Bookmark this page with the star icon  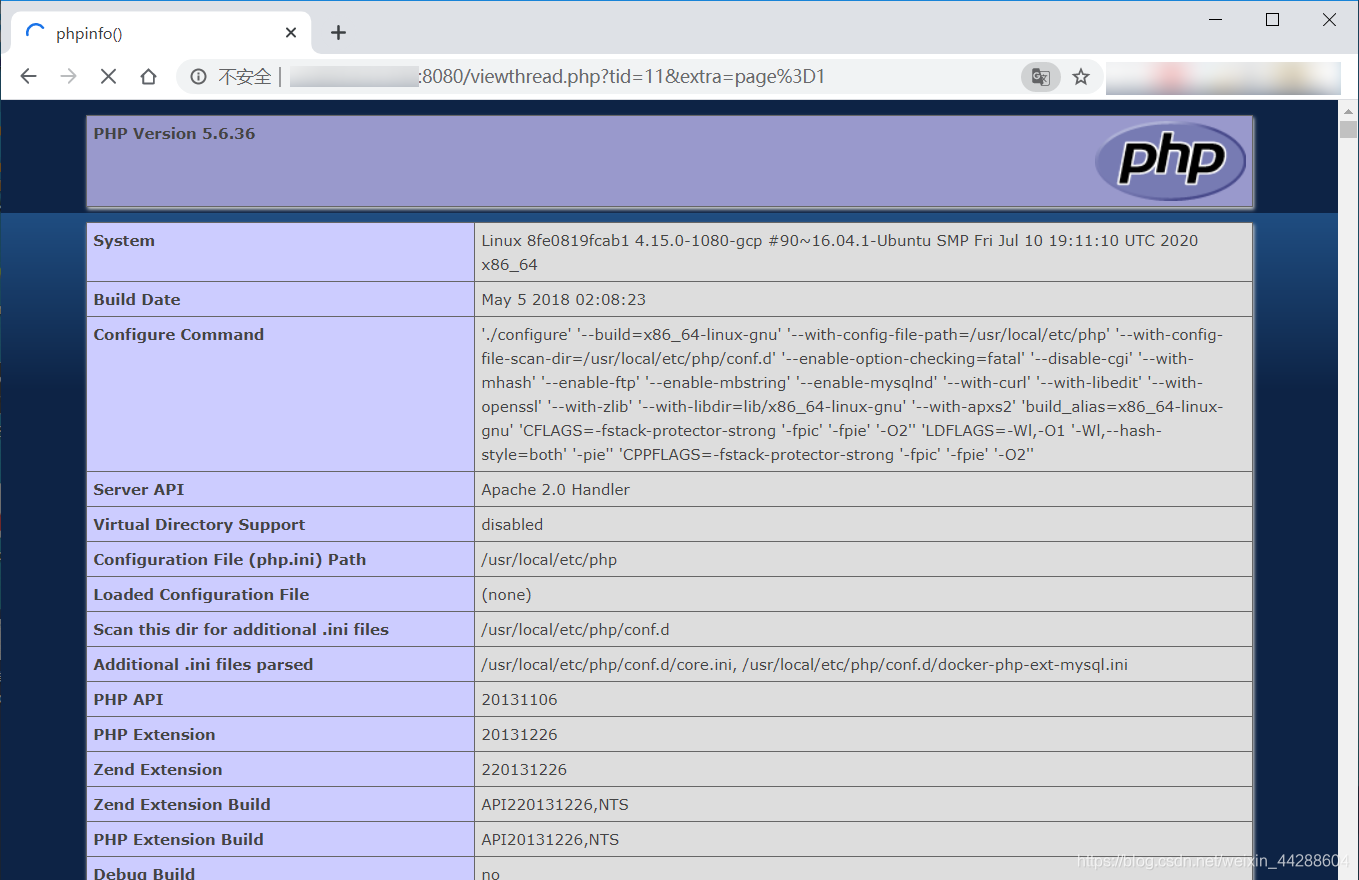1081,76
